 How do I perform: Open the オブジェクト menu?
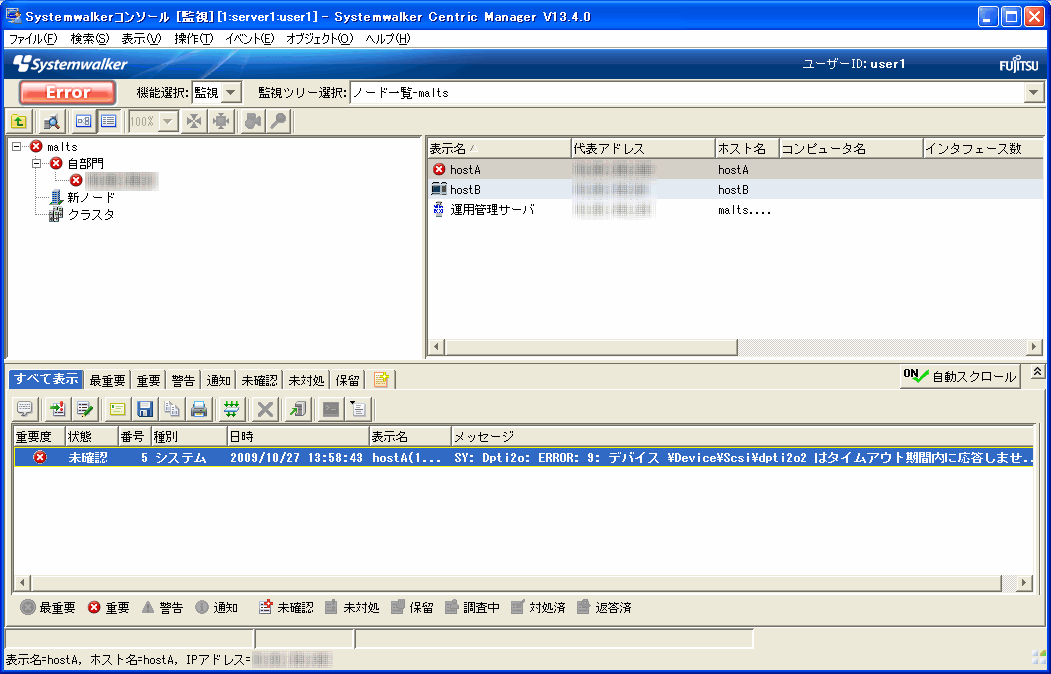pyautogui.click(x=319, y=39)
